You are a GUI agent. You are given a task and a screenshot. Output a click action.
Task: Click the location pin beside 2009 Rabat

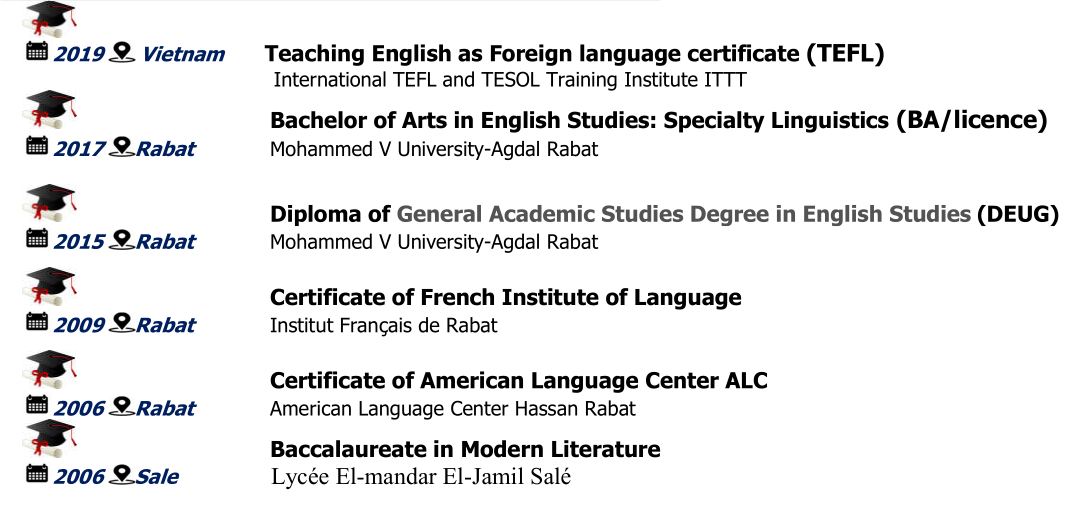pos(122,323)
